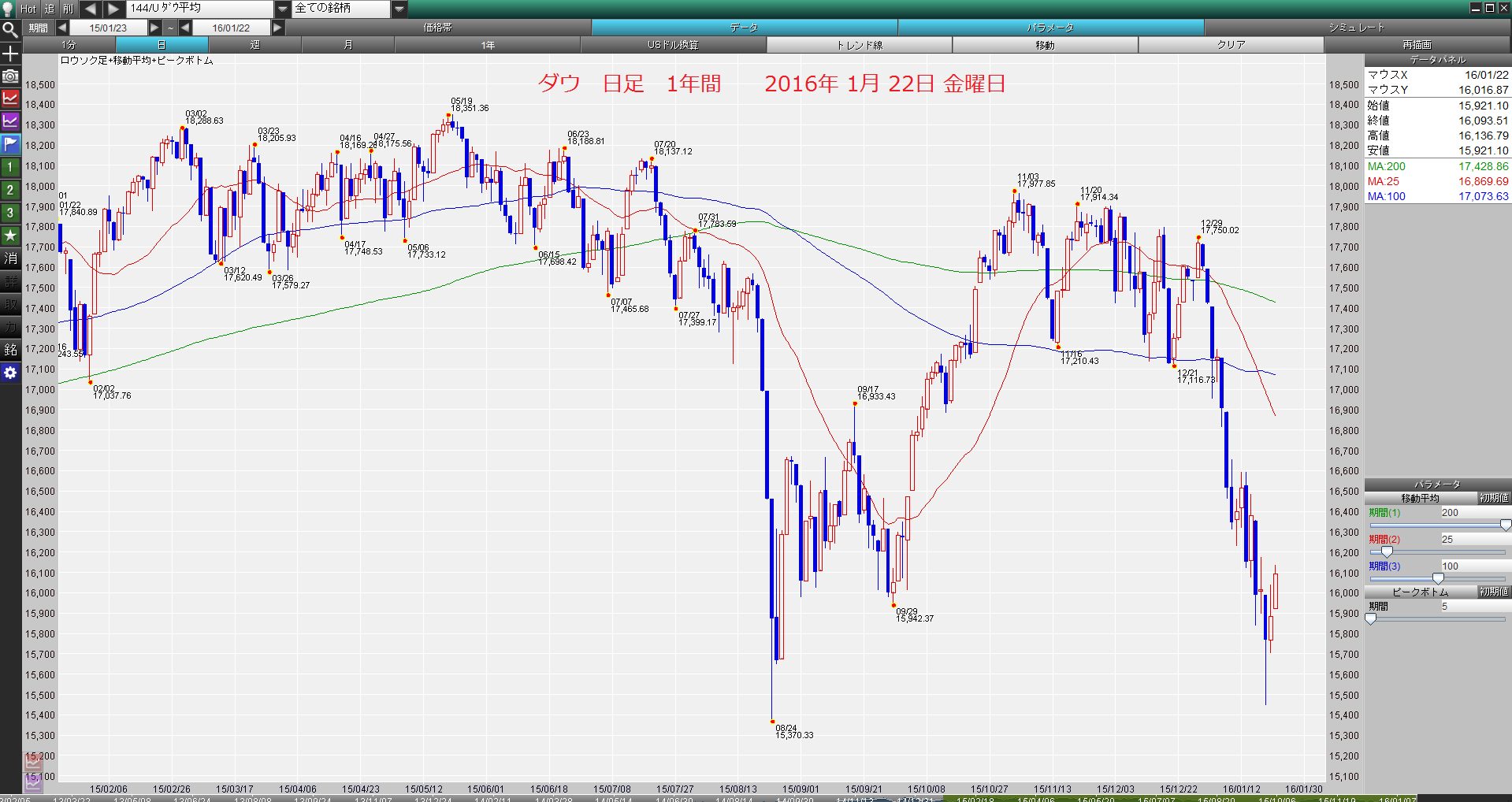Click the 追 (add) button
The width and height of the screenshot is (1512, 802).
(49, 9)
